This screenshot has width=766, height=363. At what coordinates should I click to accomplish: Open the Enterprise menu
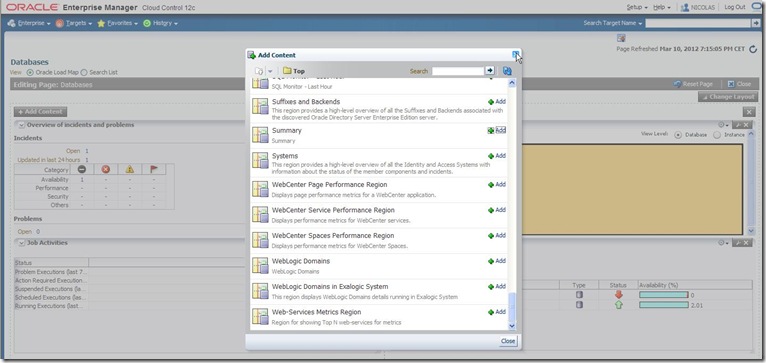[x=29, y=23]
